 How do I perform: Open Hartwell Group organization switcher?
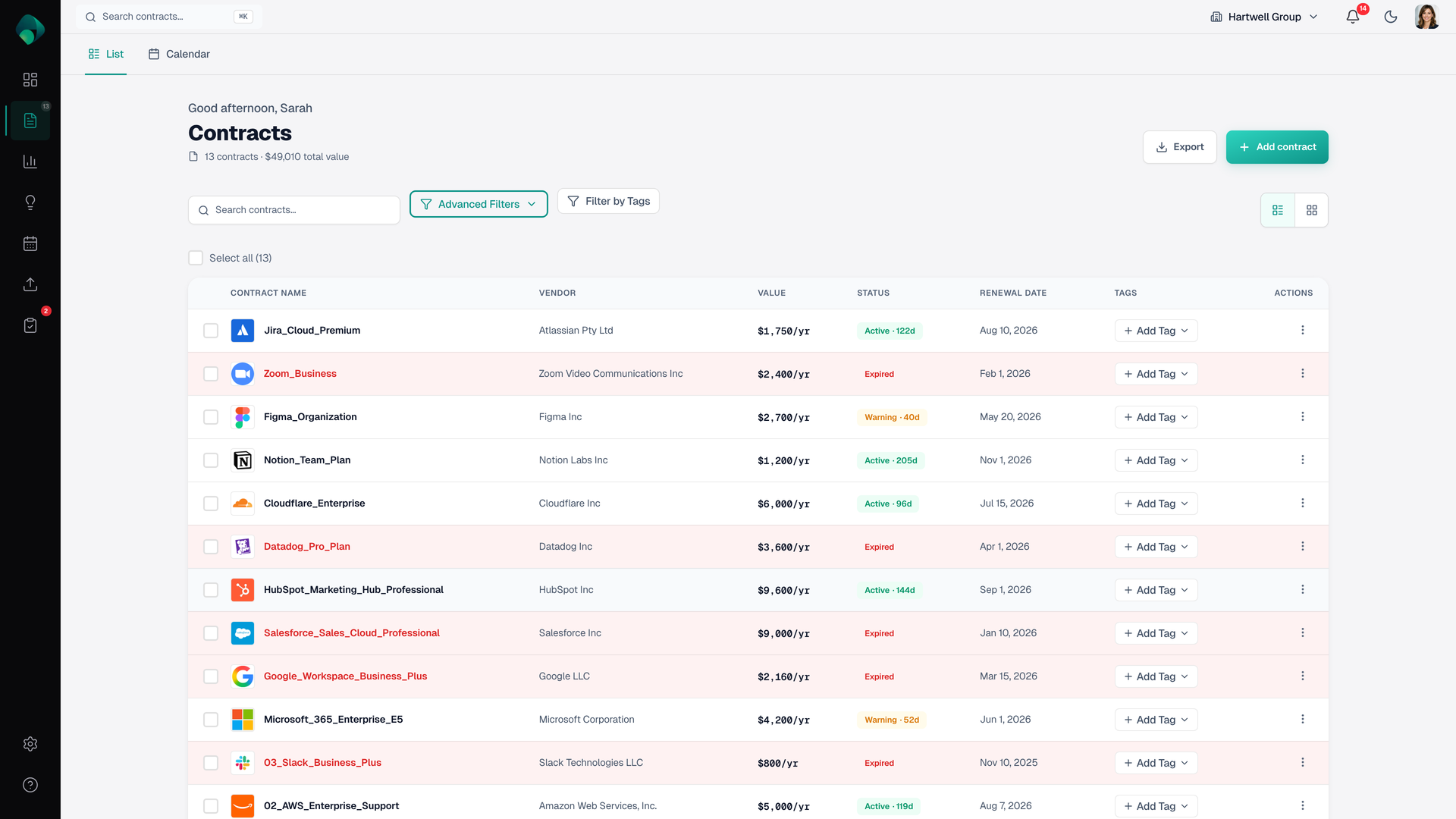tap(1264, 17)
